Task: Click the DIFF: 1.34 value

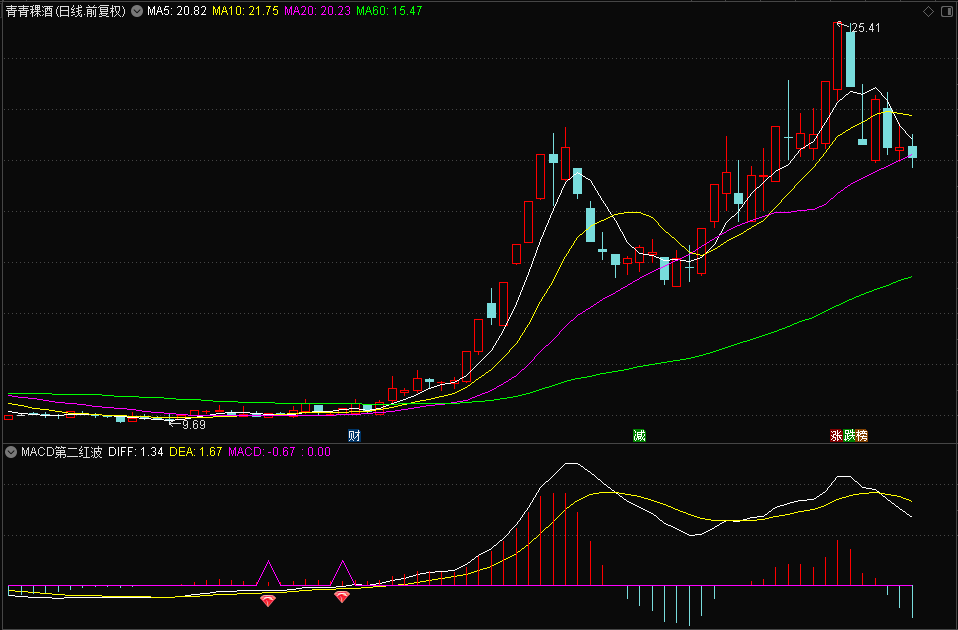Action: 136,452
